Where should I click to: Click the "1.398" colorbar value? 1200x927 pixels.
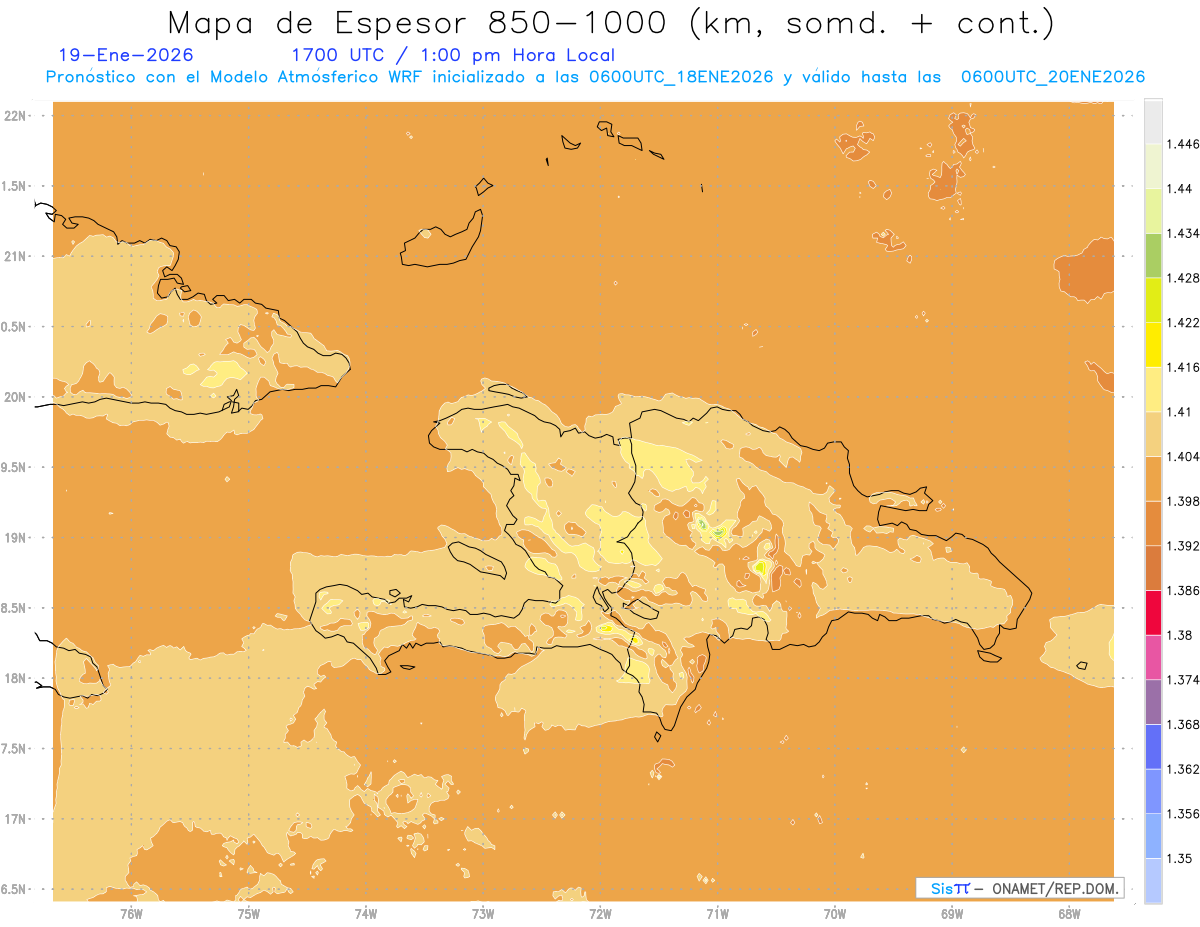(x=1182, y=501)
